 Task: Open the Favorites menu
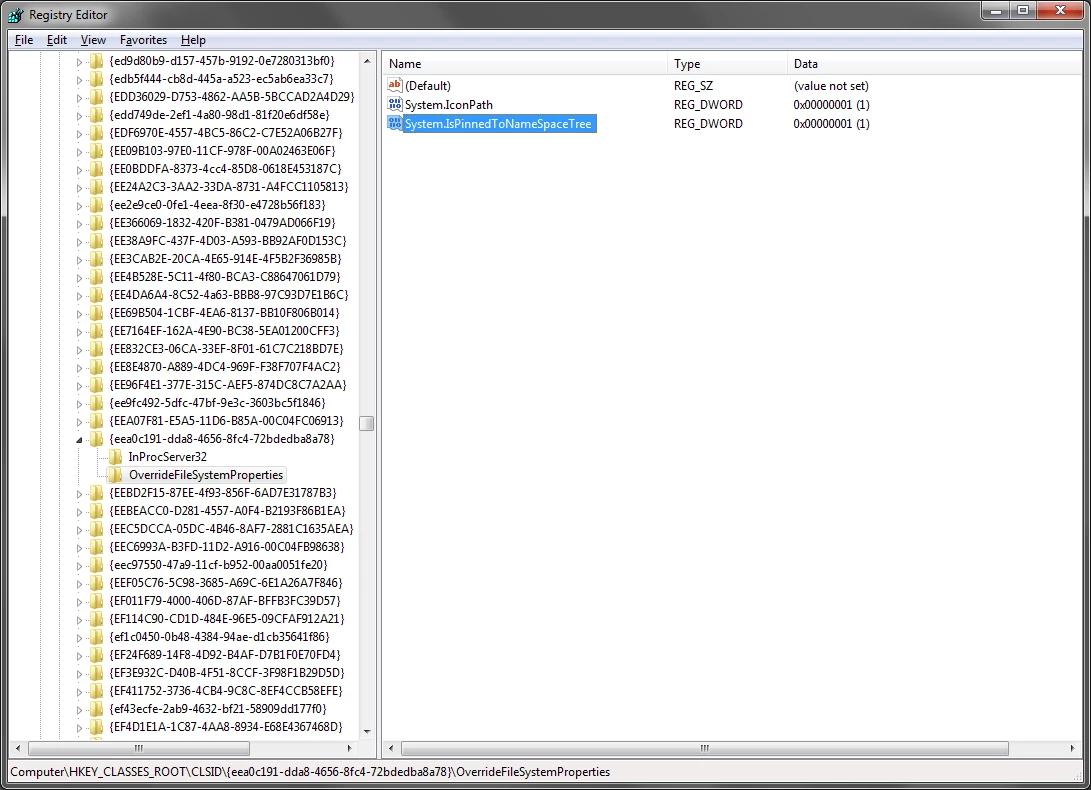click(x=143, y=40)
